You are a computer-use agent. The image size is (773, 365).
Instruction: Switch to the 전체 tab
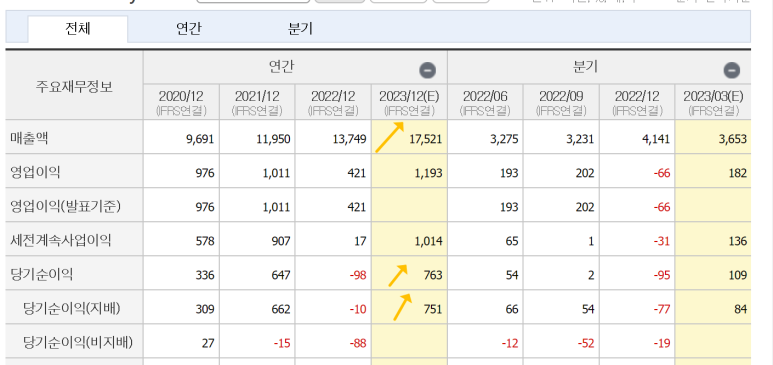(78, 29)
